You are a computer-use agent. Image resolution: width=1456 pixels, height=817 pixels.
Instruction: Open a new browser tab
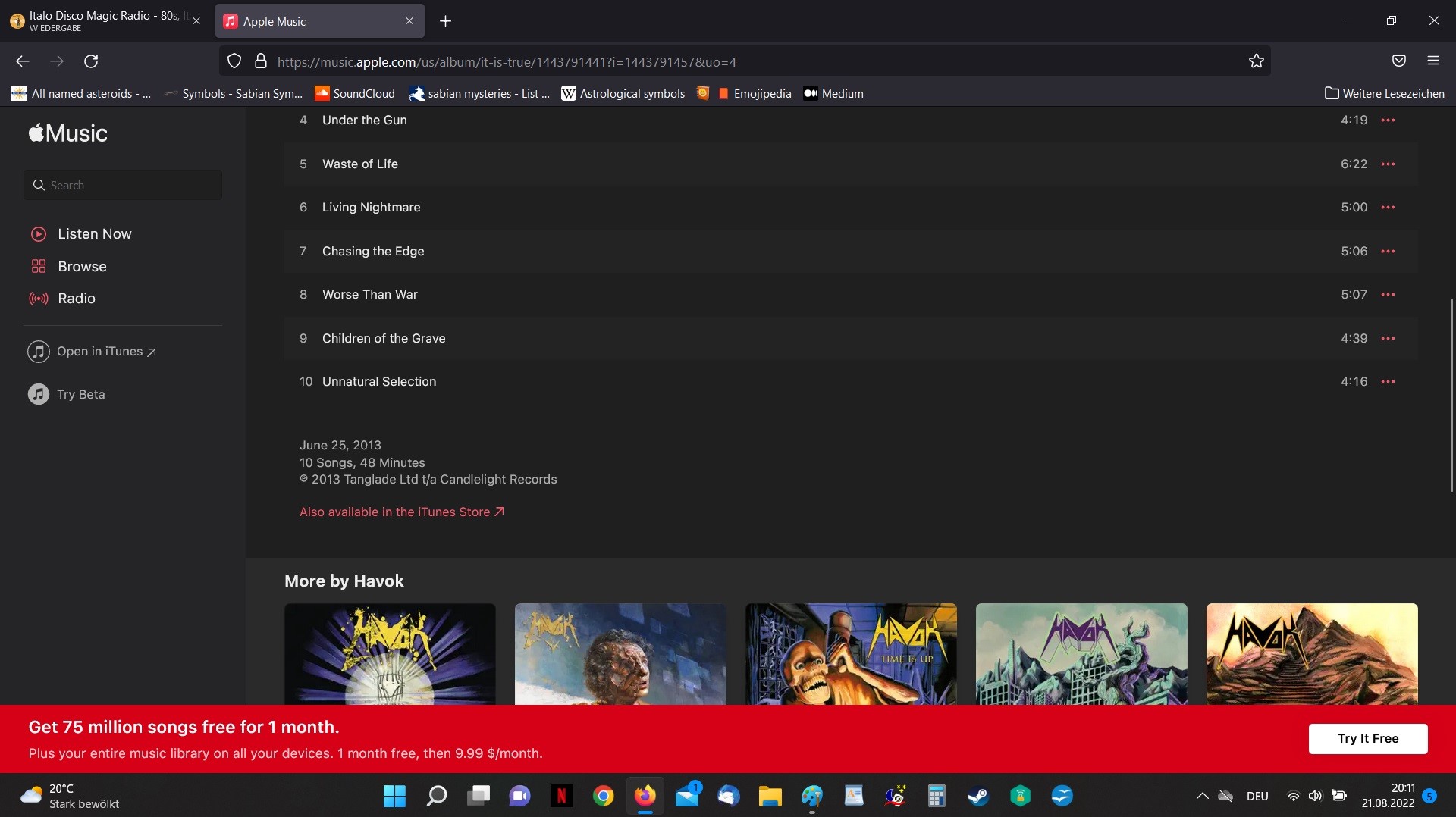click(446, 21)
